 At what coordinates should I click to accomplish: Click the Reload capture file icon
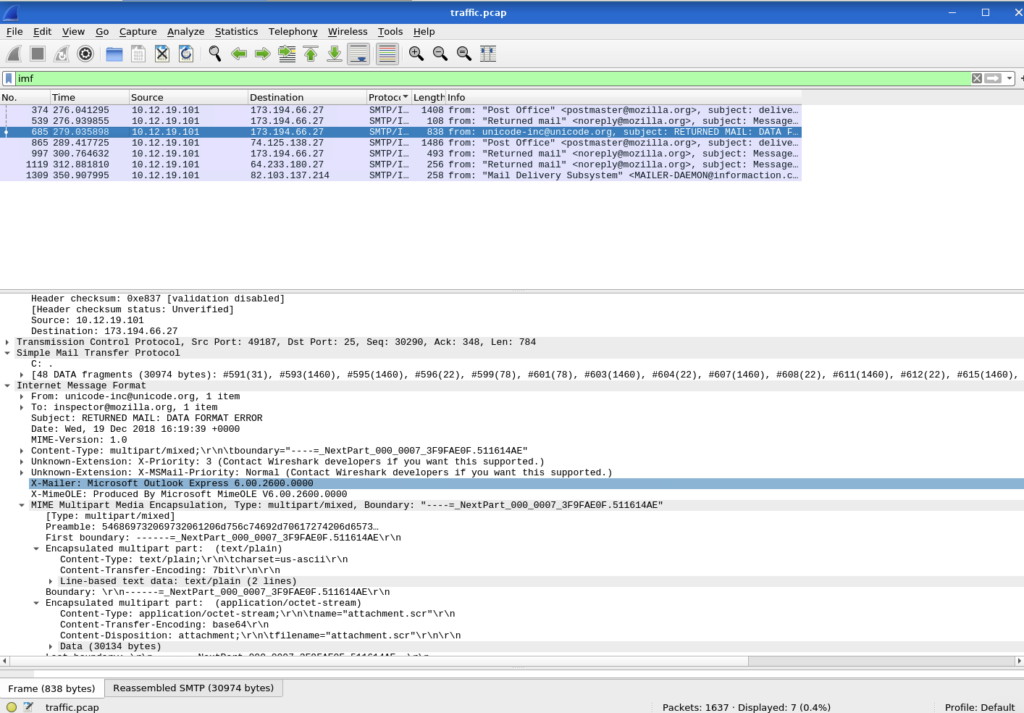point(186,54)
